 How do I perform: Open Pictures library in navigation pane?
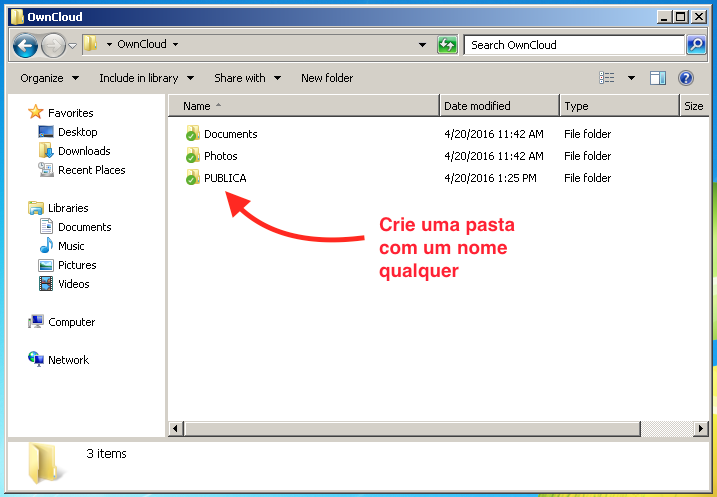77,265
